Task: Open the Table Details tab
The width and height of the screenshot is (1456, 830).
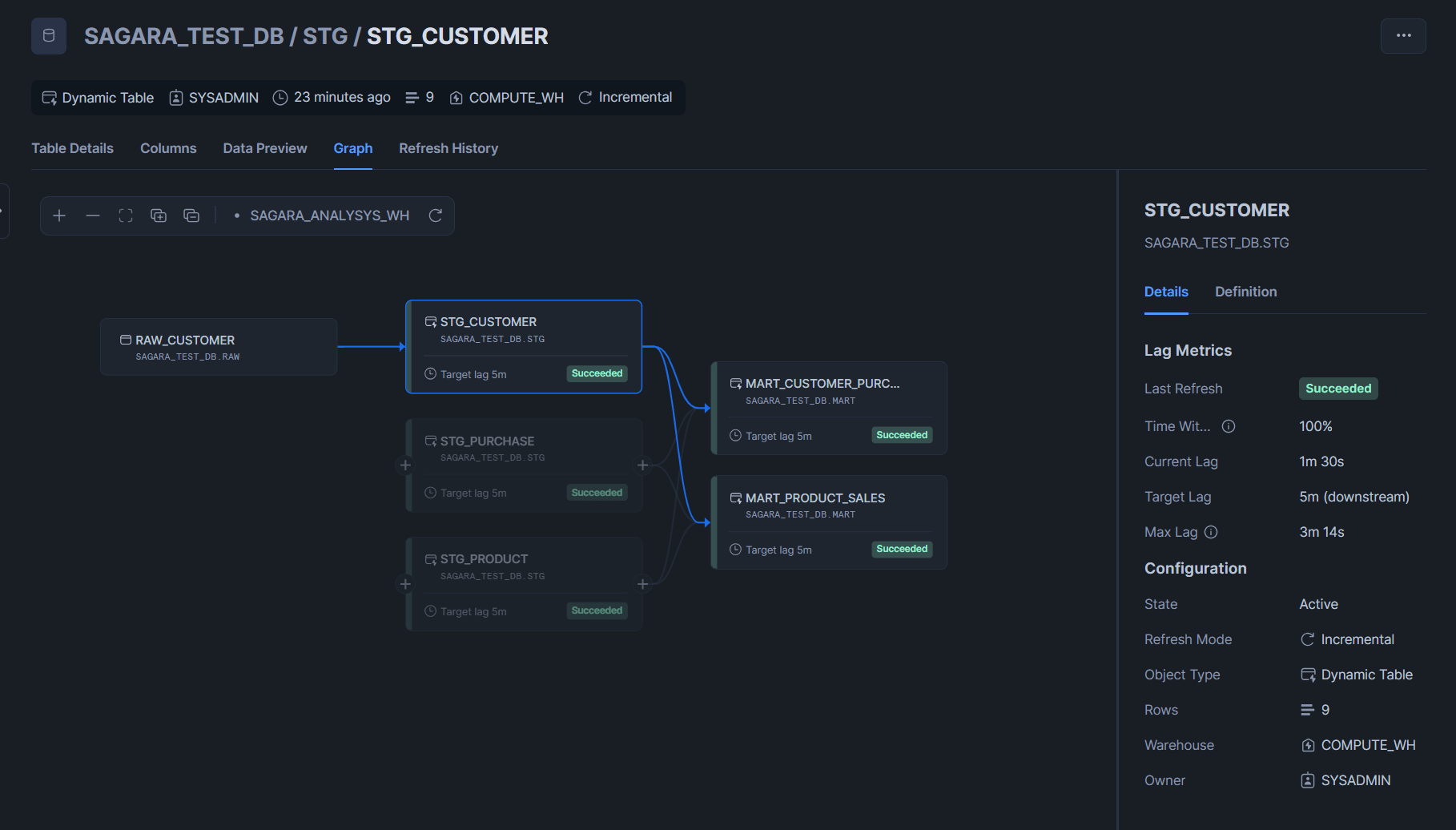Action: click(x=72, y=148)
